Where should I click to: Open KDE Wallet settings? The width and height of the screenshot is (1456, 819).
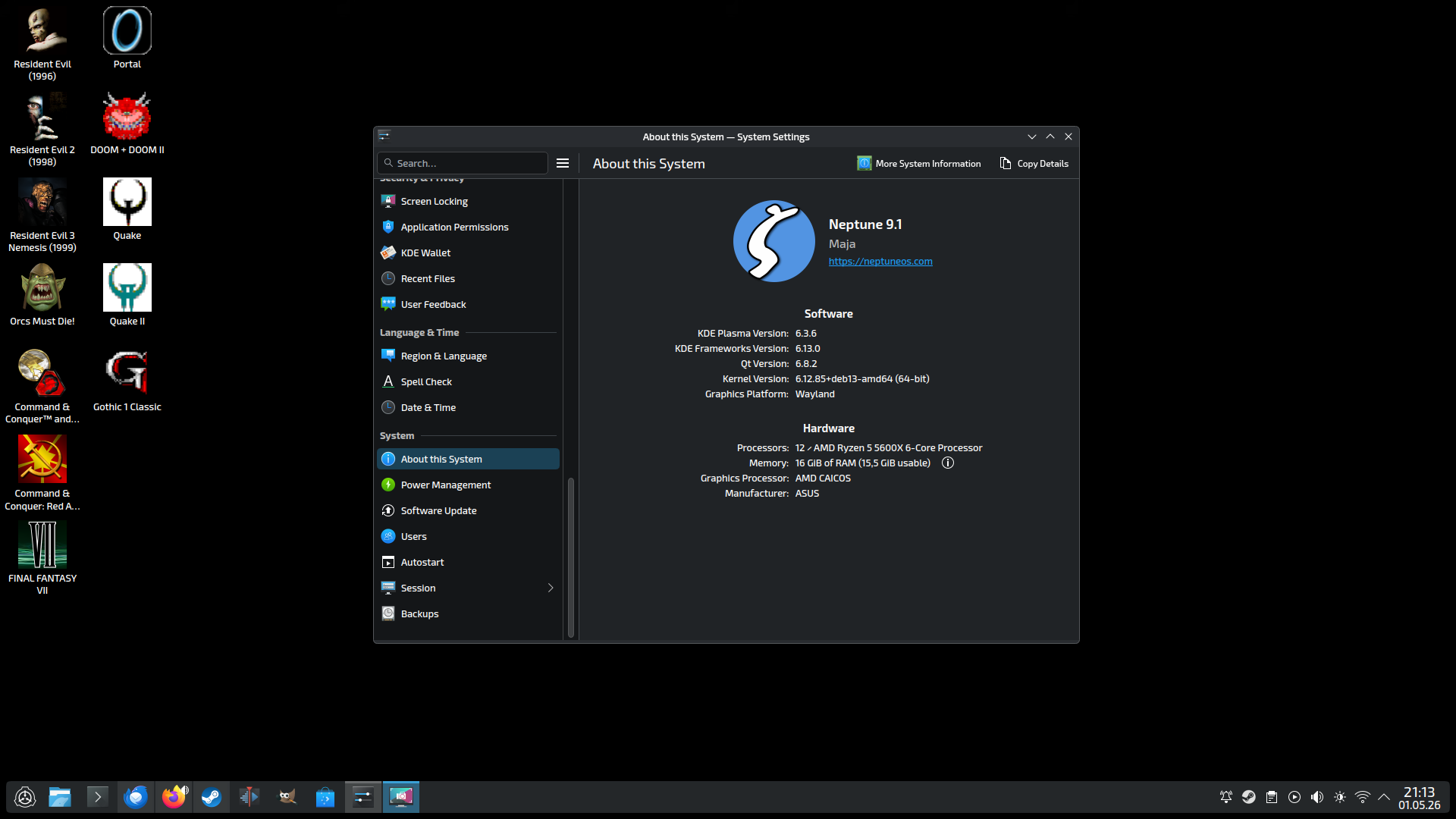(468, 253)
